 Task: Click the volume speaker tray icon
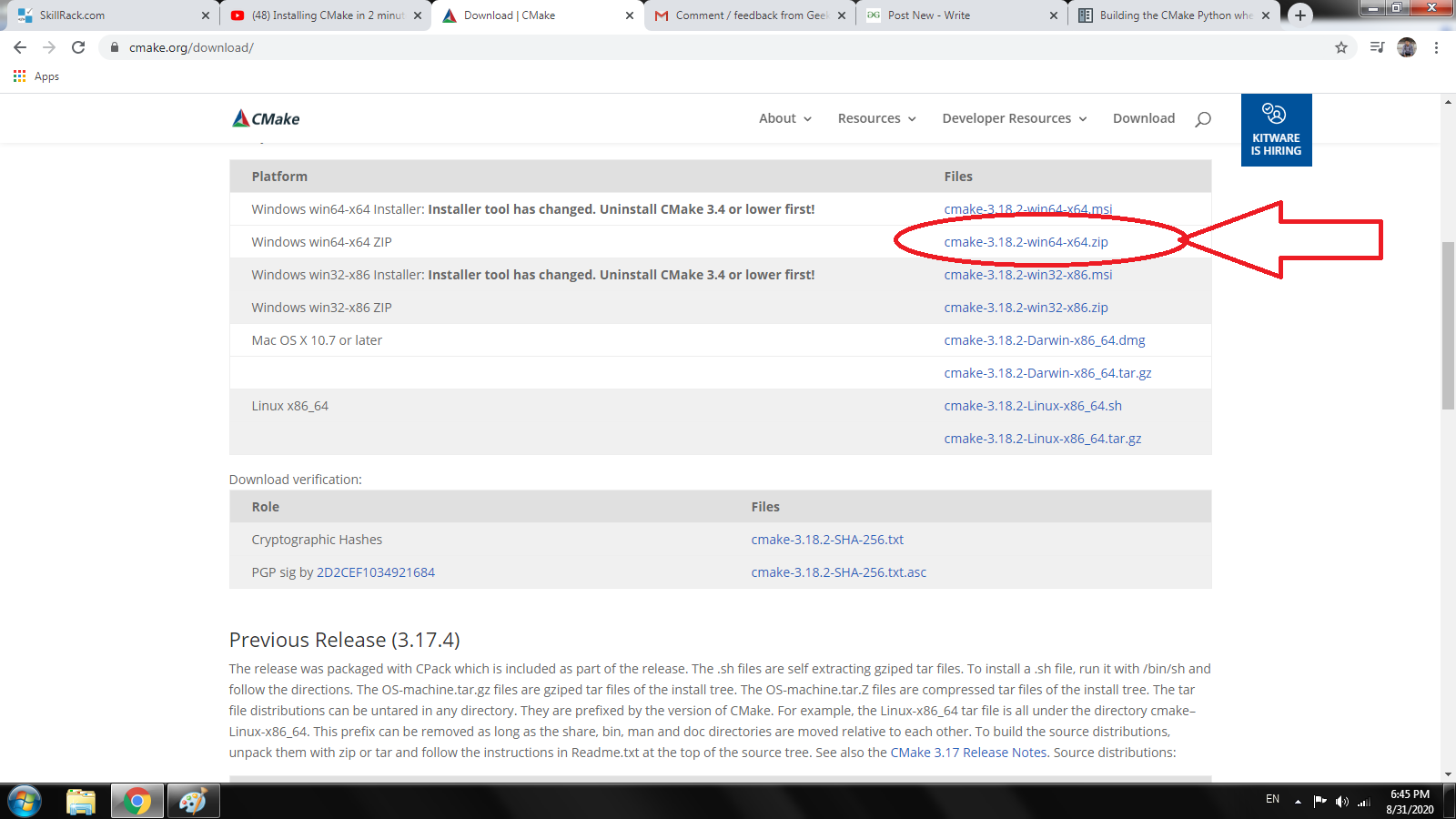pyautogui.click(x=1342, y=802)
